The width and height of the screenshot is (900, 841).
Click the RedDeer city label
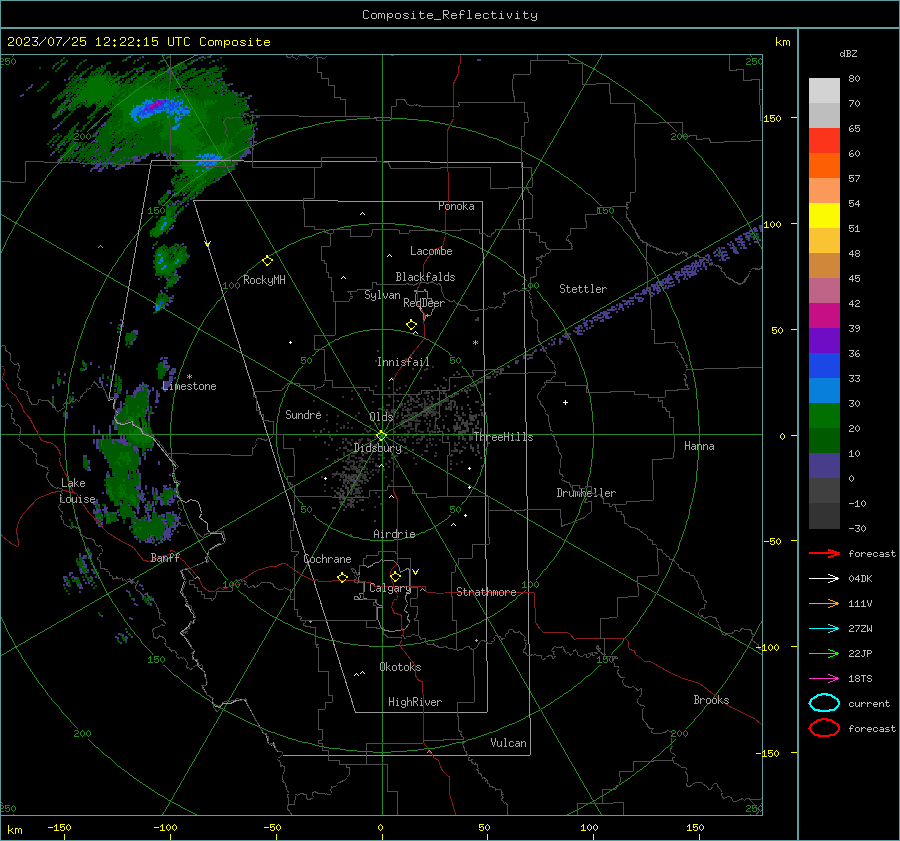click(x=424, y=303)
